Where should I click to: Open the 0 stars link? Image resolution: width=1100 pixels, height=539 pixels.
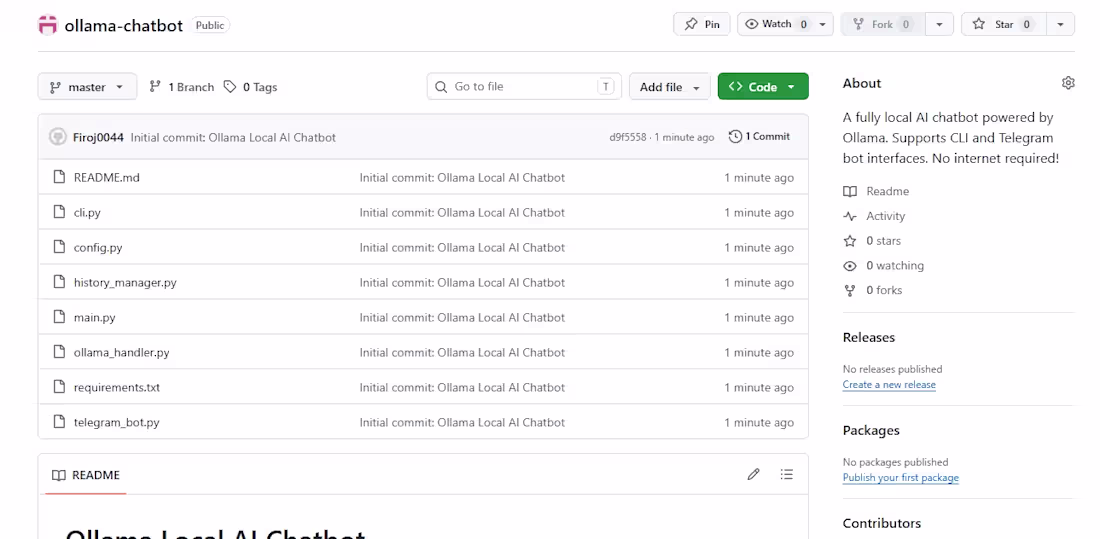tap(883, 241)
